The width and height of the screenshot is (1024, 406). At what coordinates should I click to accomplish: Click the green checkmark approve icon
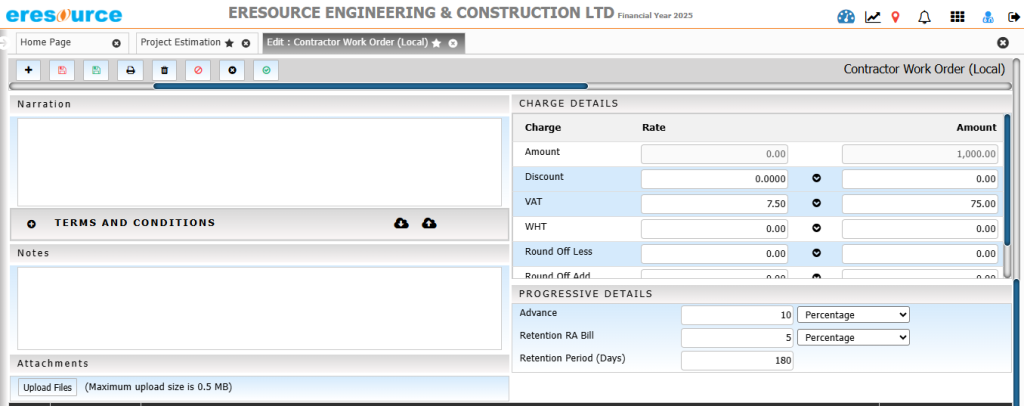pos(266,70)
